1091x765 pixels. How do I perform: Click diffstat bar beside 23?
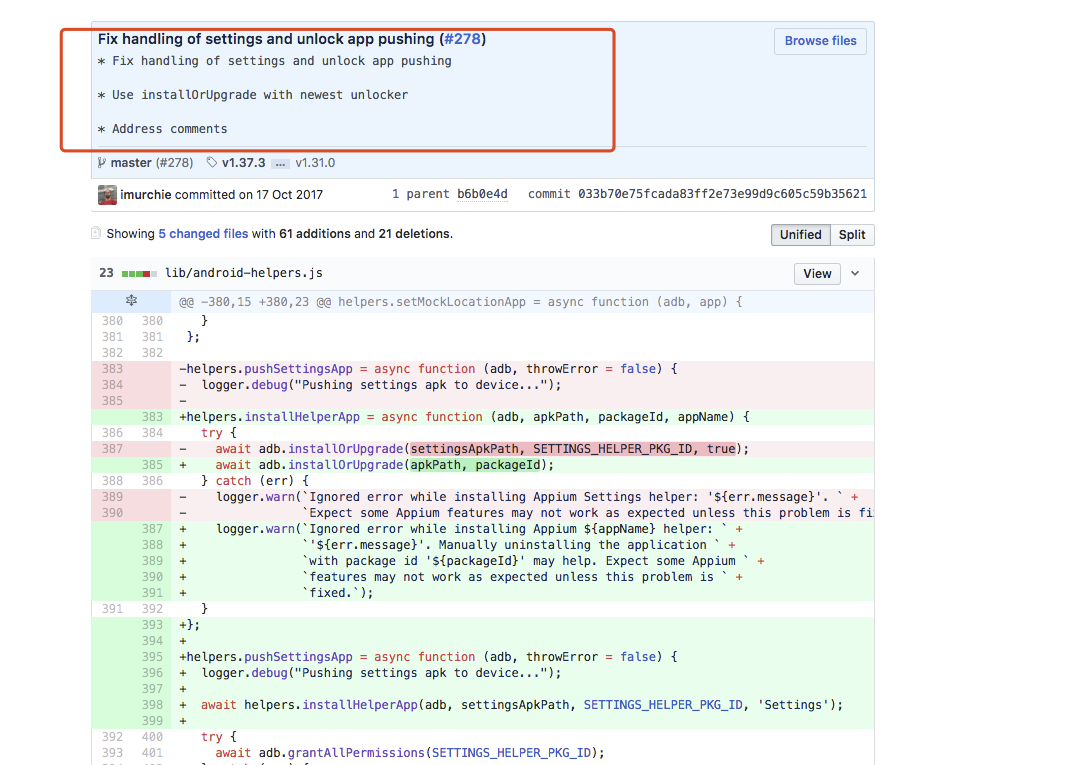tap(138, 274)
